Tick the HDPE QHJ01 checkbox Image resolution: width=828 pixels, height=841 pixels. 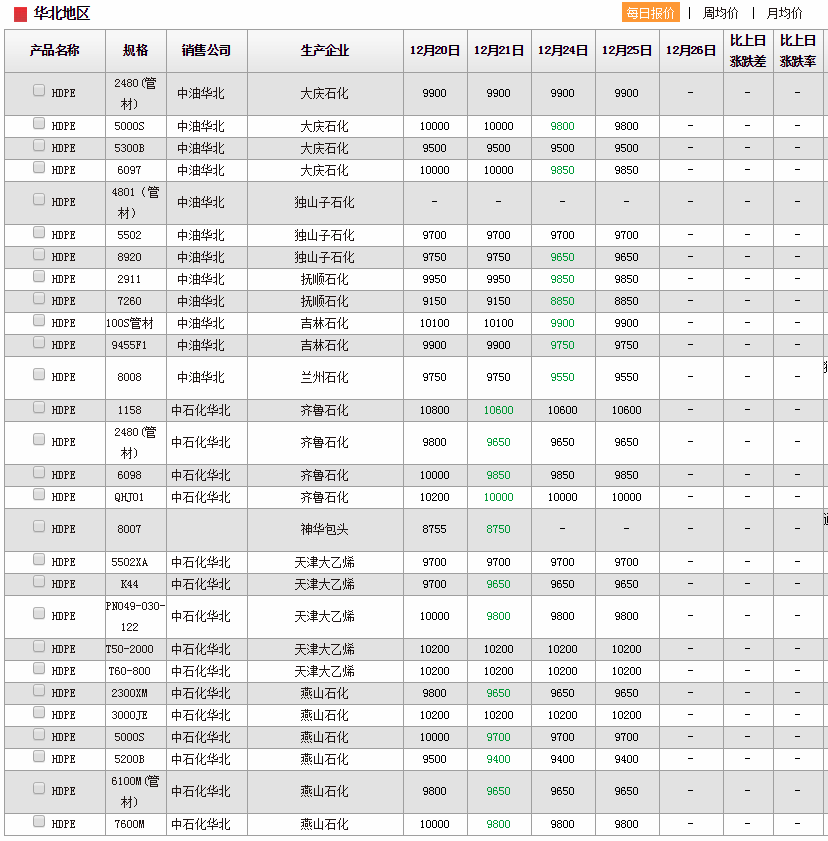(x=39, y=494)
